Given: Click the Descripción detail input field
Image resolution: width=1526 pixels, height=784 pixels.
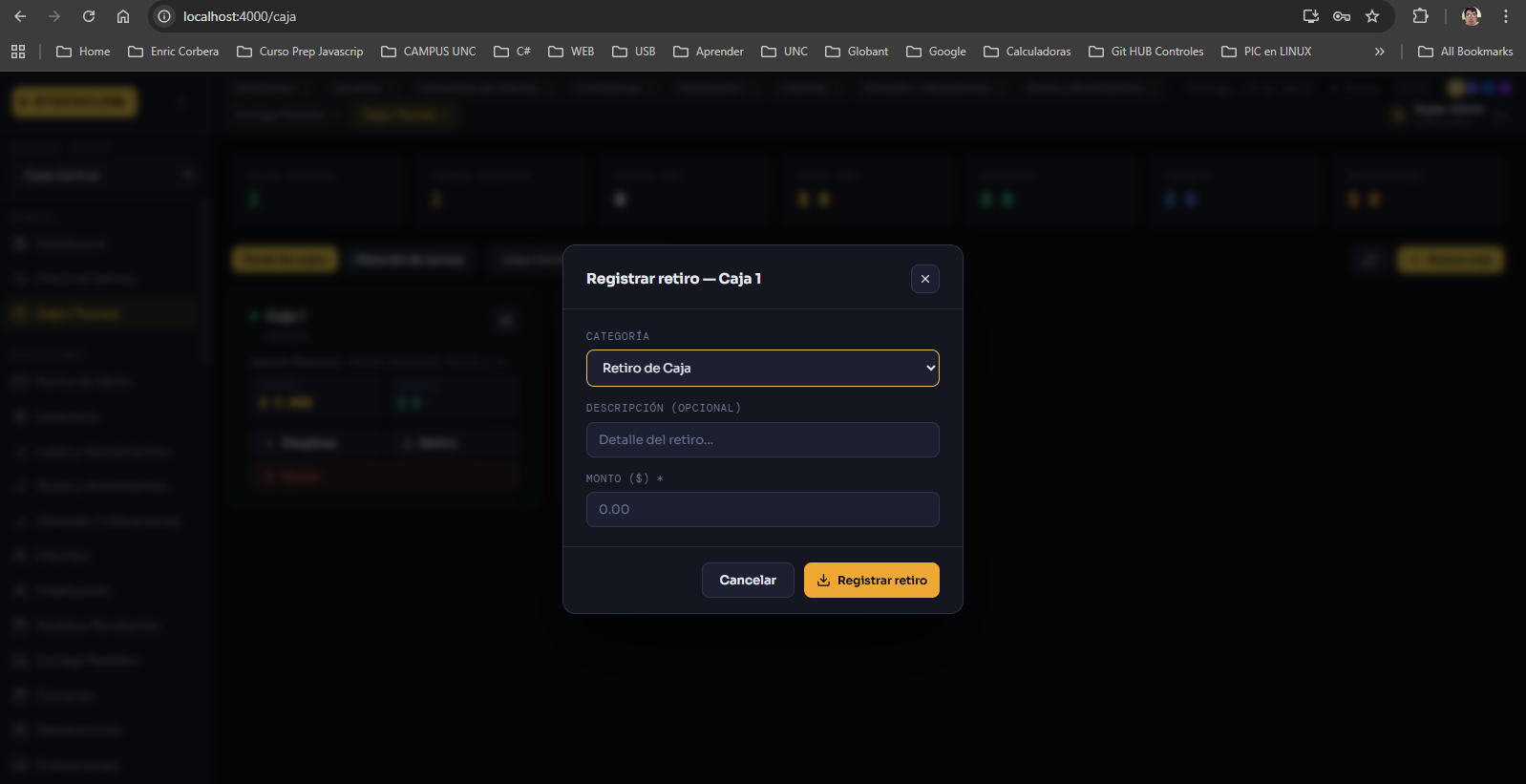Looking at the screenshot, I should point(762,440).
